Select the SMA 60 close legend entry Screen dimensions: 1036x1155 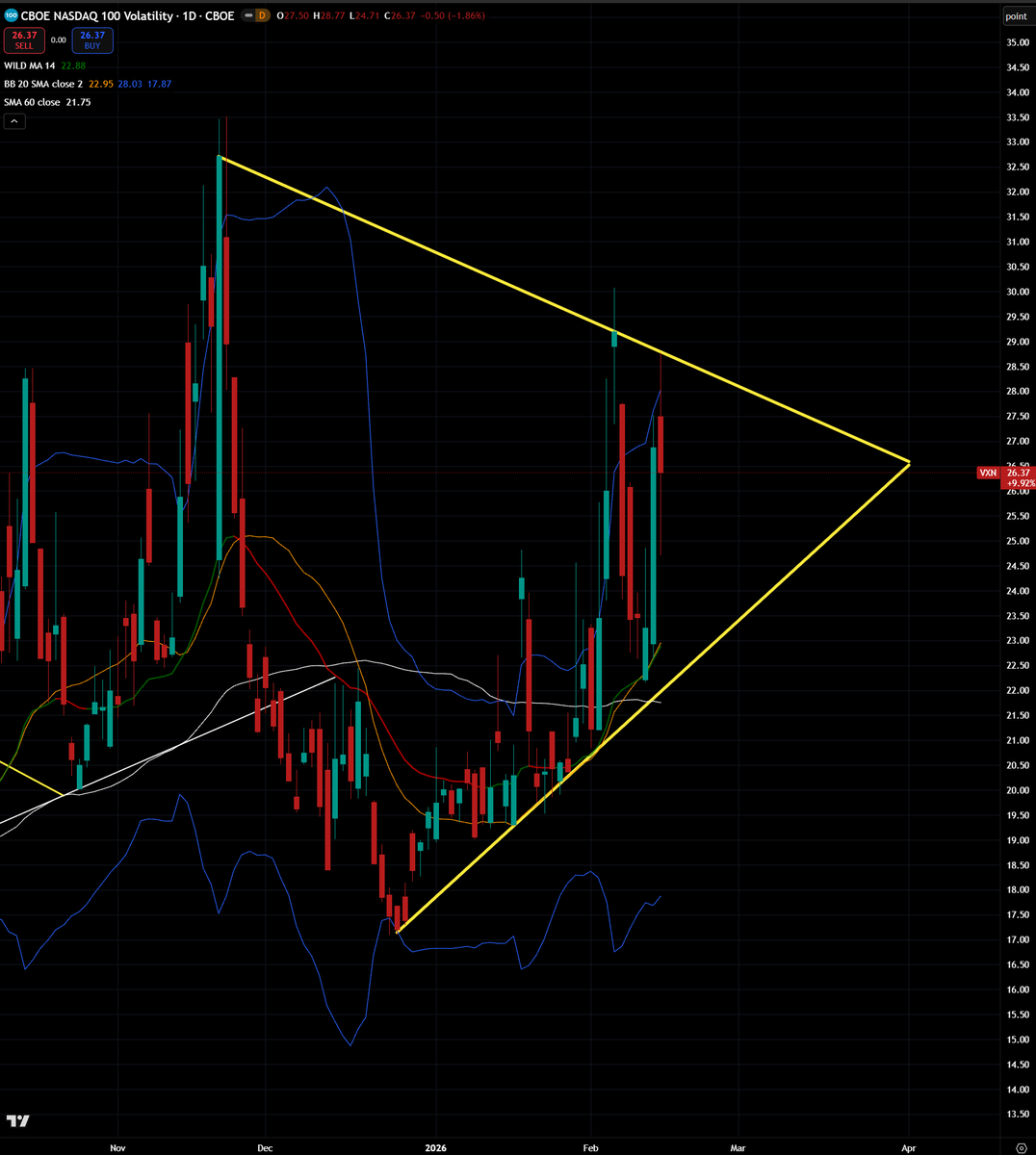pos(34,101)
